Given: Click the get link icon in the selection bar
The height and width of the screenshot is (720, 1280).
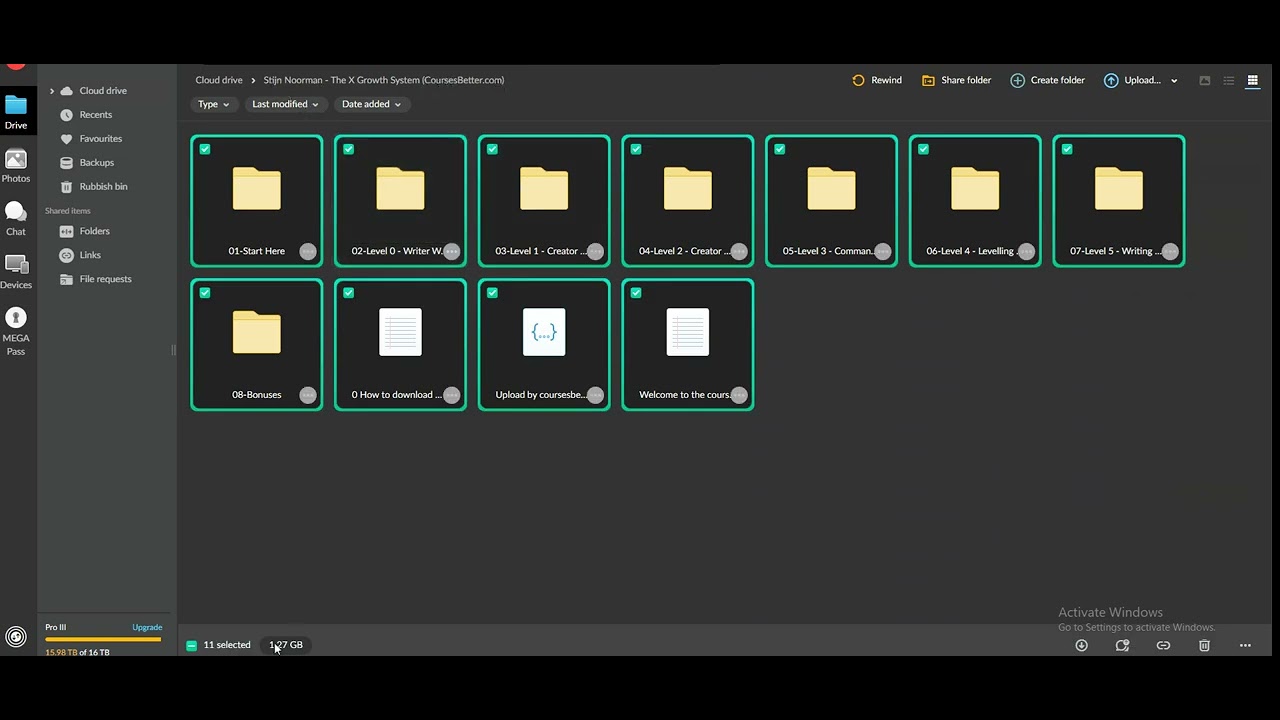Looking at the screenshot, I should pyautogui.click(x=1163, y=645).
